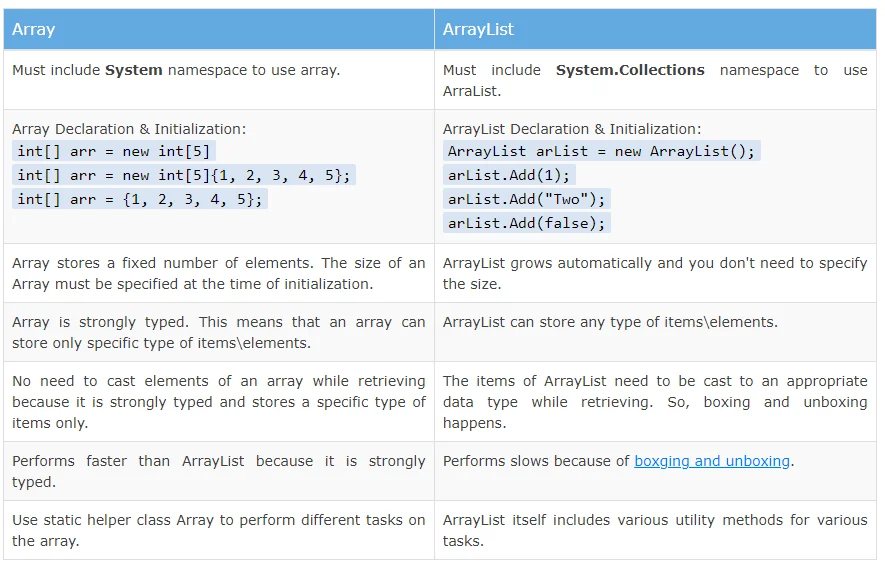The height and width of the screenshot is (567, 885).
Task: Click the "Array is strongly typed" cell
Action: [218, 332]
